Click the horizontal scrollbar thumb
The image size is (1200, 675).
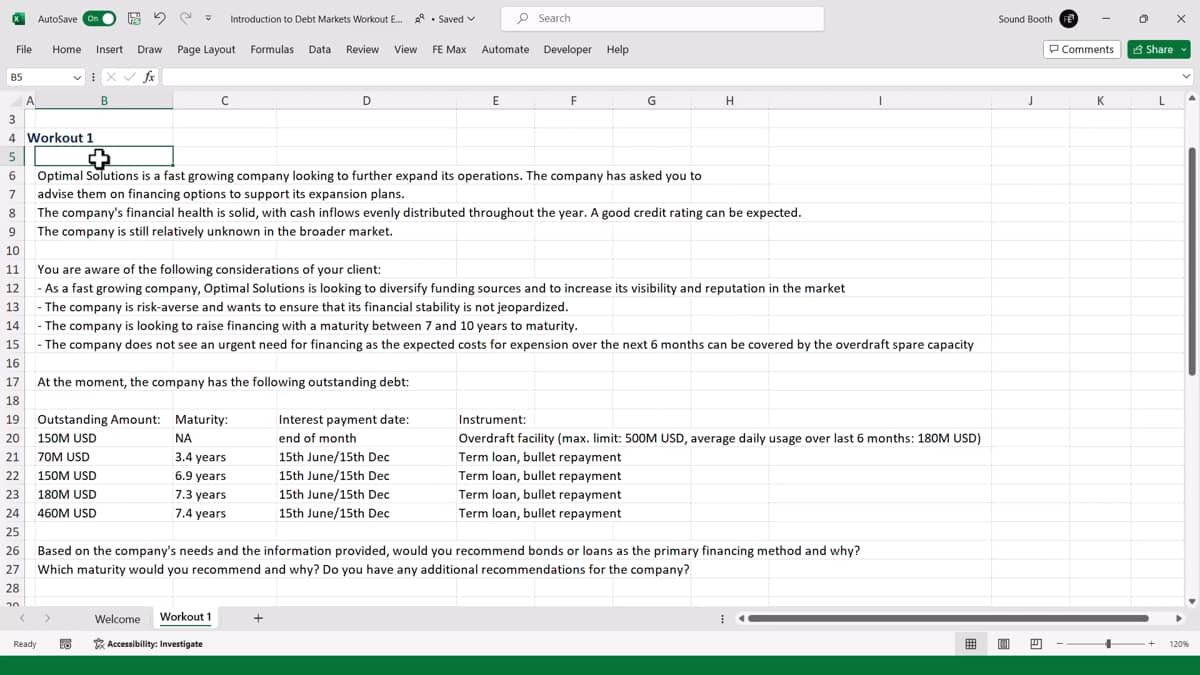click(947, 618)
